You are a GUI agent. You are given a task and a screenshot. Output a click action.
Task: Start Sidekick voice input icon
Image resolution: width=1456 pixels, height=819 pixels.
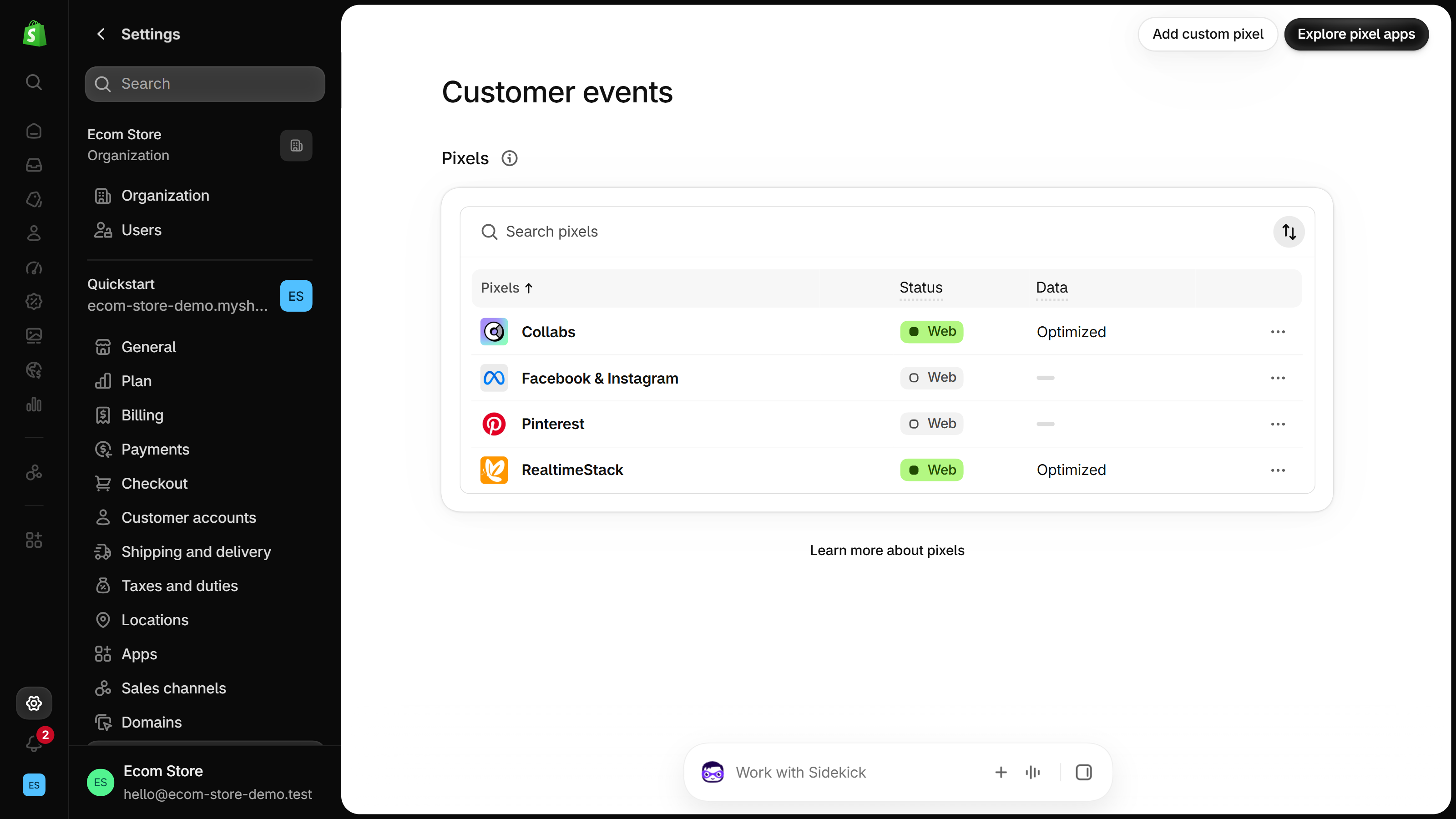pyautogui.click(x=1033, y=772)
